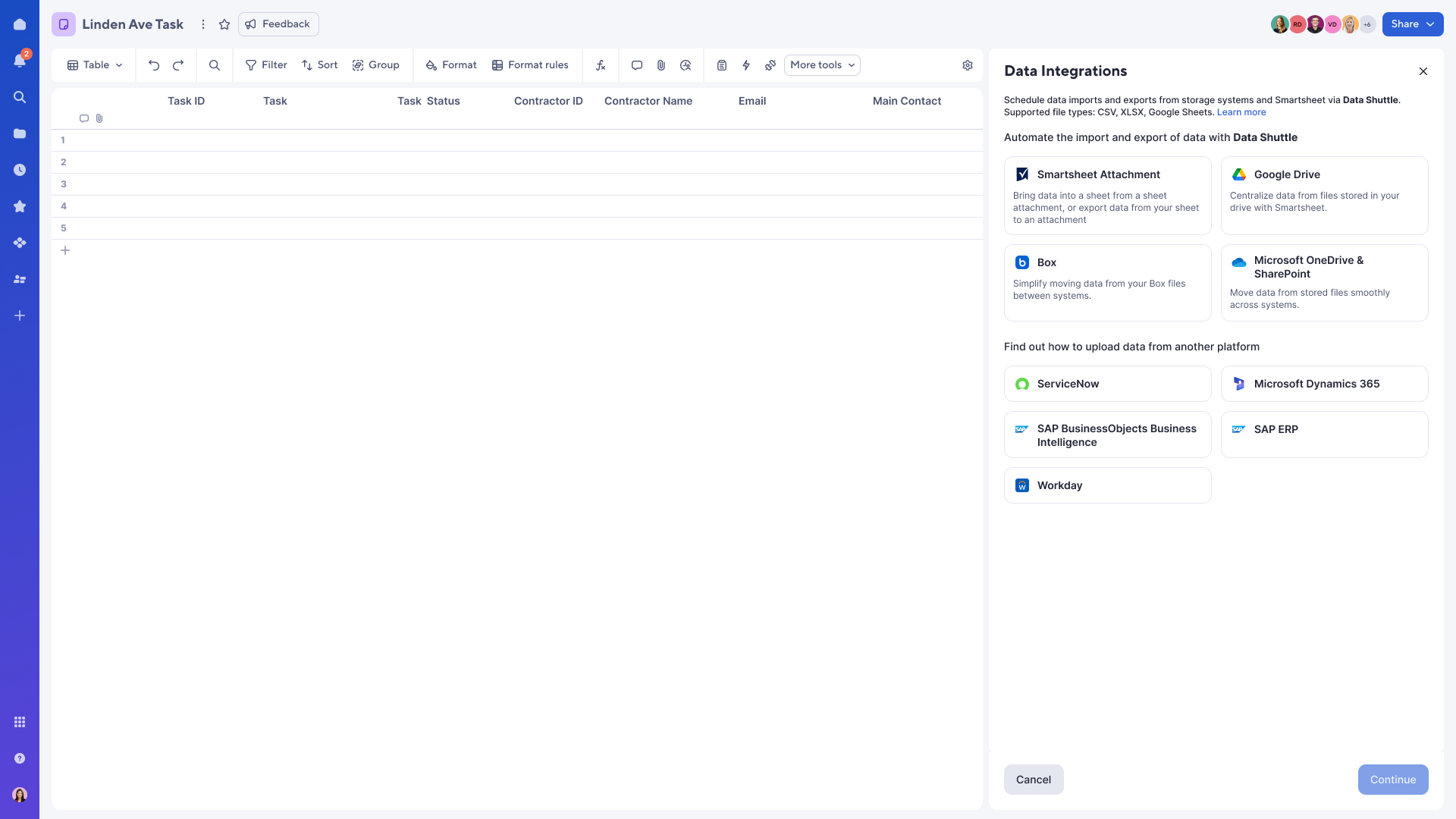1456x819 pixels.
Task: Expand the Table view dropdown
Action: tap(95, 65)
